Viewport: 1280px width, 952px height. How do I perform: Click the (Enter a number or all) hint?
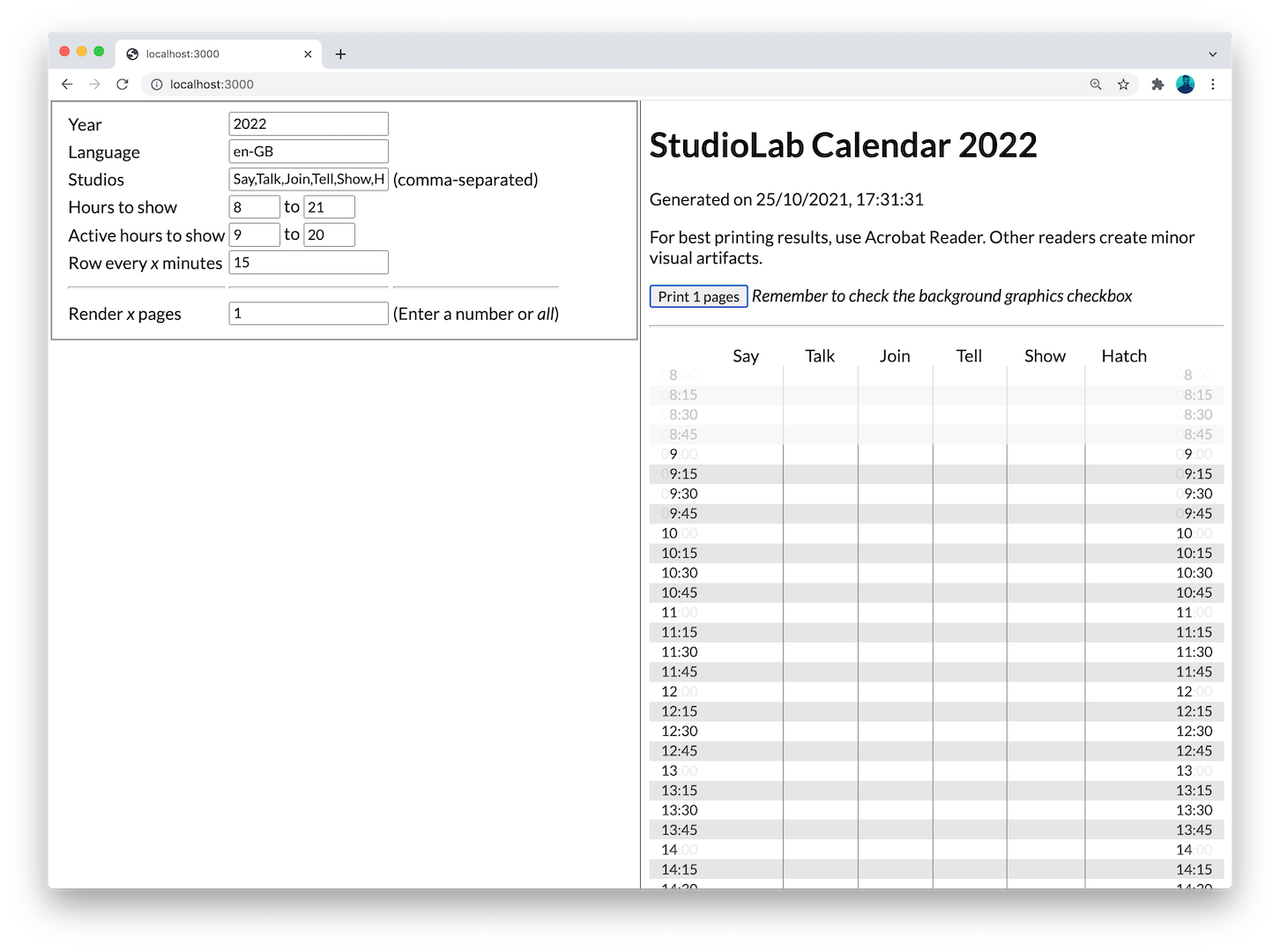pos(476,314)
